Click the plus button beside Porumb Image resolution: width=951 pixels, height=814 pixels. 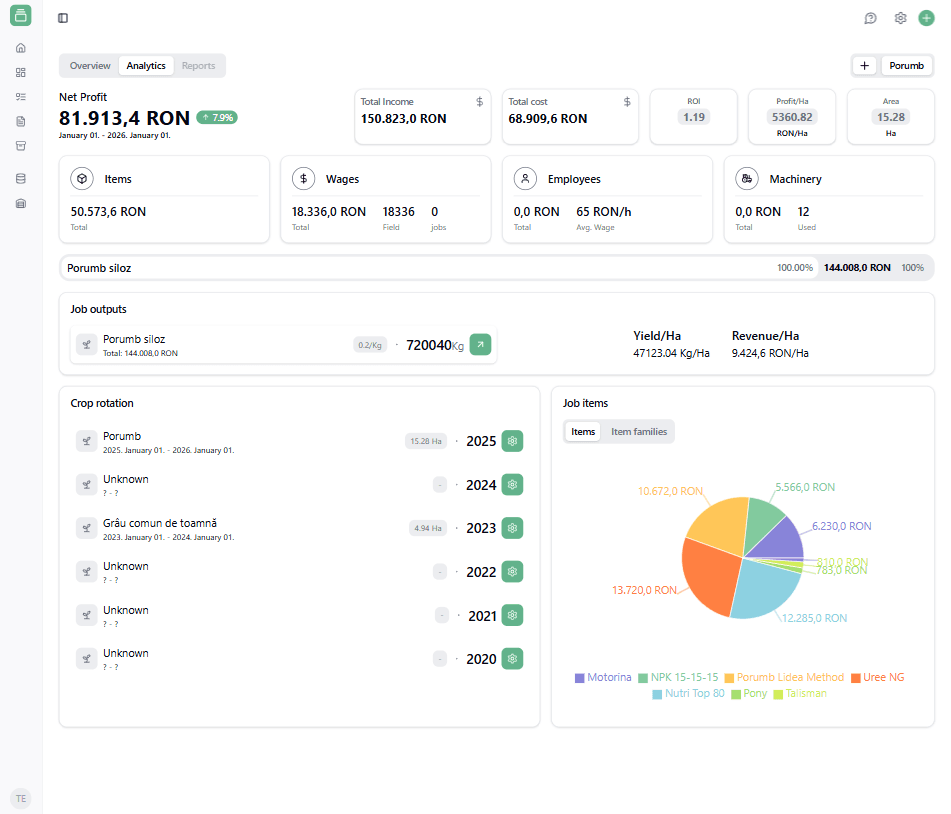865,66
